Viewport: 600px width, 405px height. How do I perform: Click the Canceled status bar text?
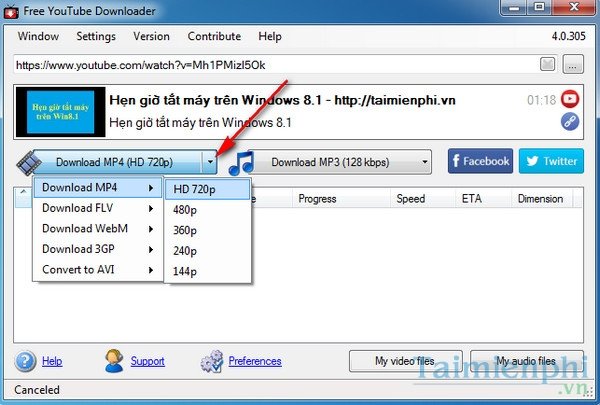(x=37, y=390)
